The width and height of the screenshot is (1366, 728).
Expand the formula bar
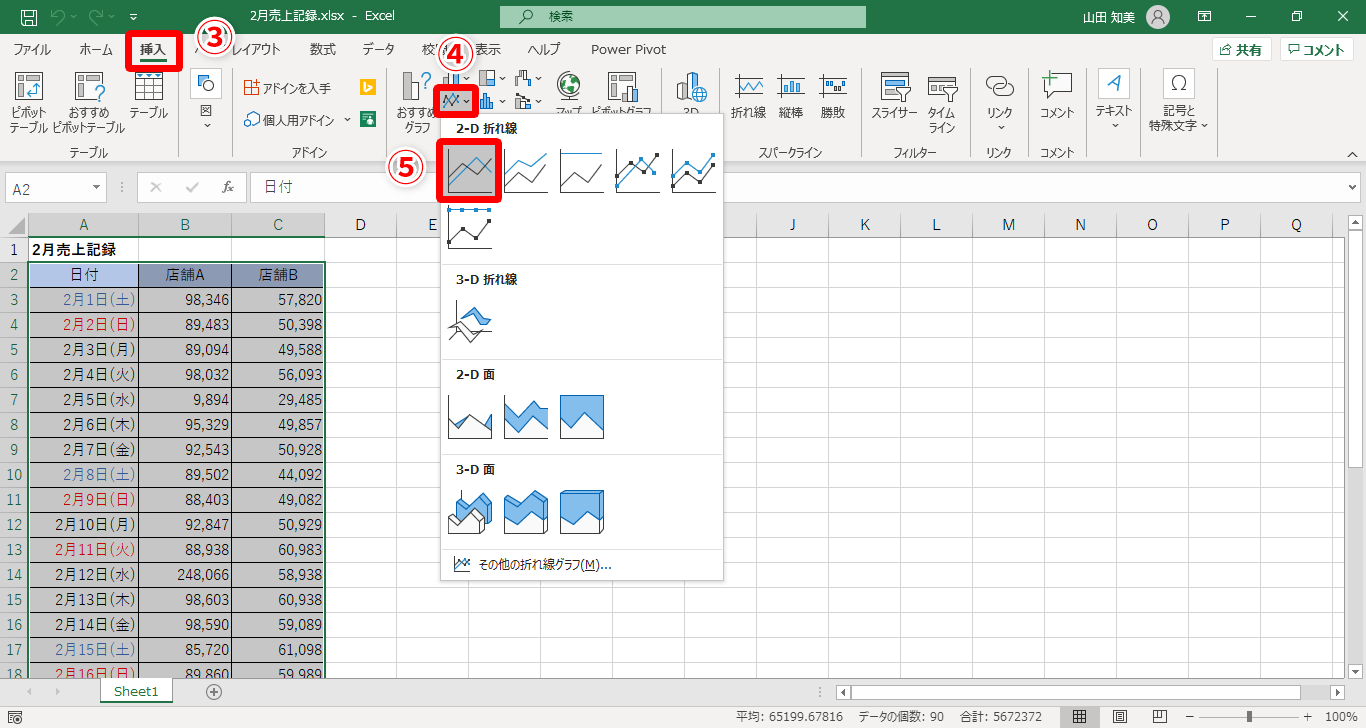click(1353, 188)
